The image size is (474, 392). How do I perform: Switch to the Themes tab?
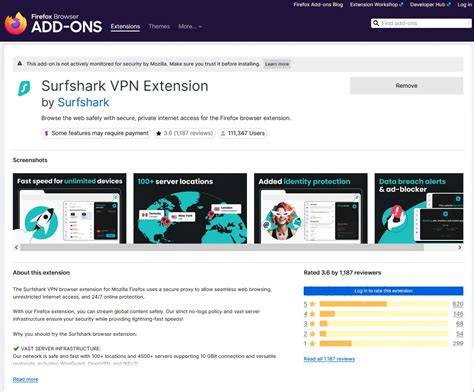[x=159, y=26]
